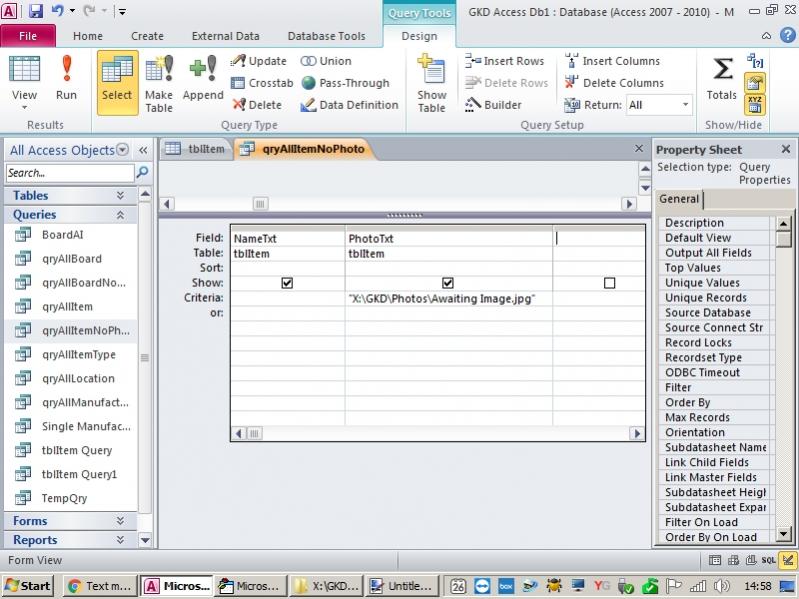Image resolution: width=799 pixels, height=599 pixels.
Task: Click Insert Columns in Query Setup
Action: (x=612, y=61)
